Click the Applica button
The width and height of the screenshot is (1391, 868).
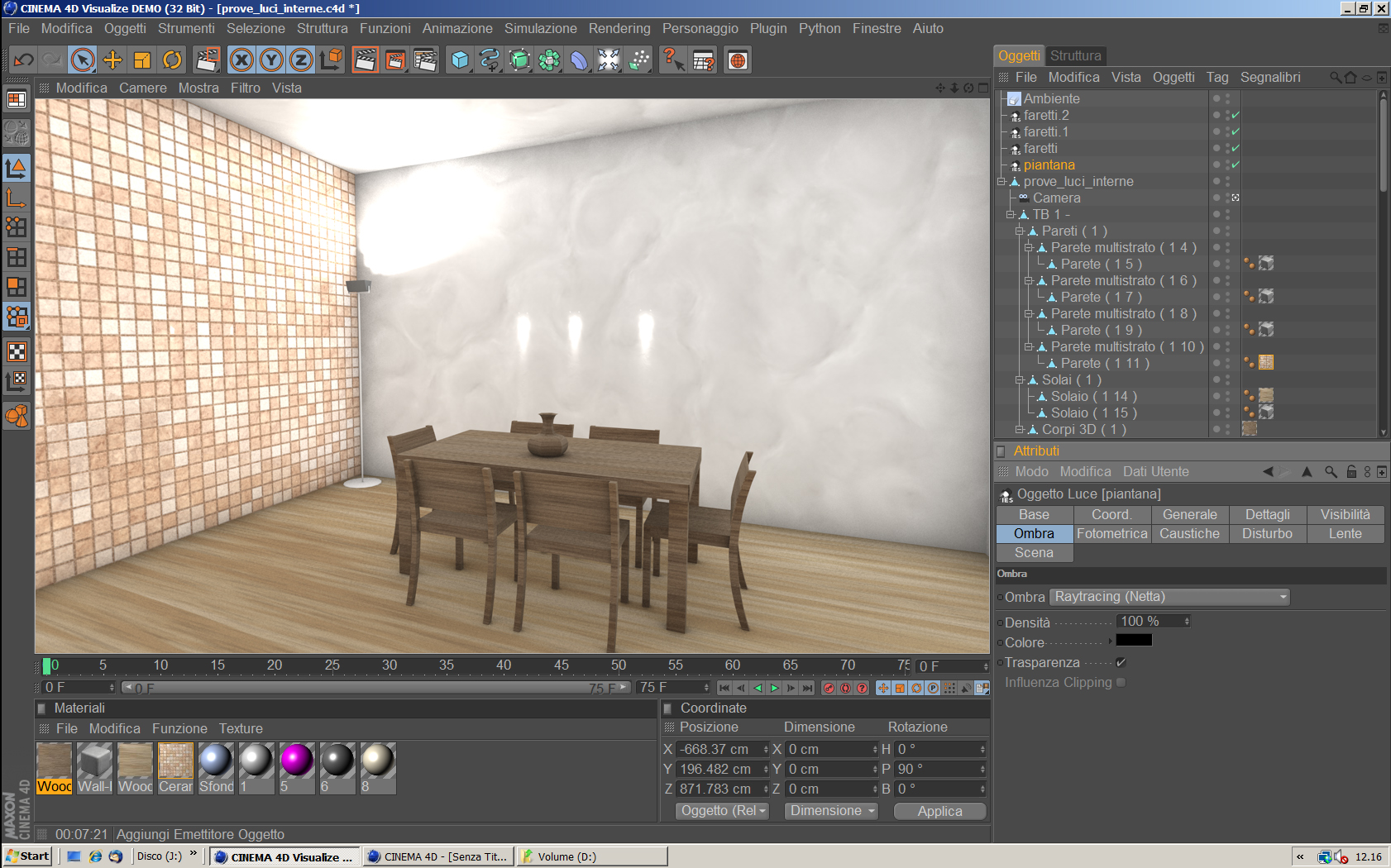[x=940, y=811]
